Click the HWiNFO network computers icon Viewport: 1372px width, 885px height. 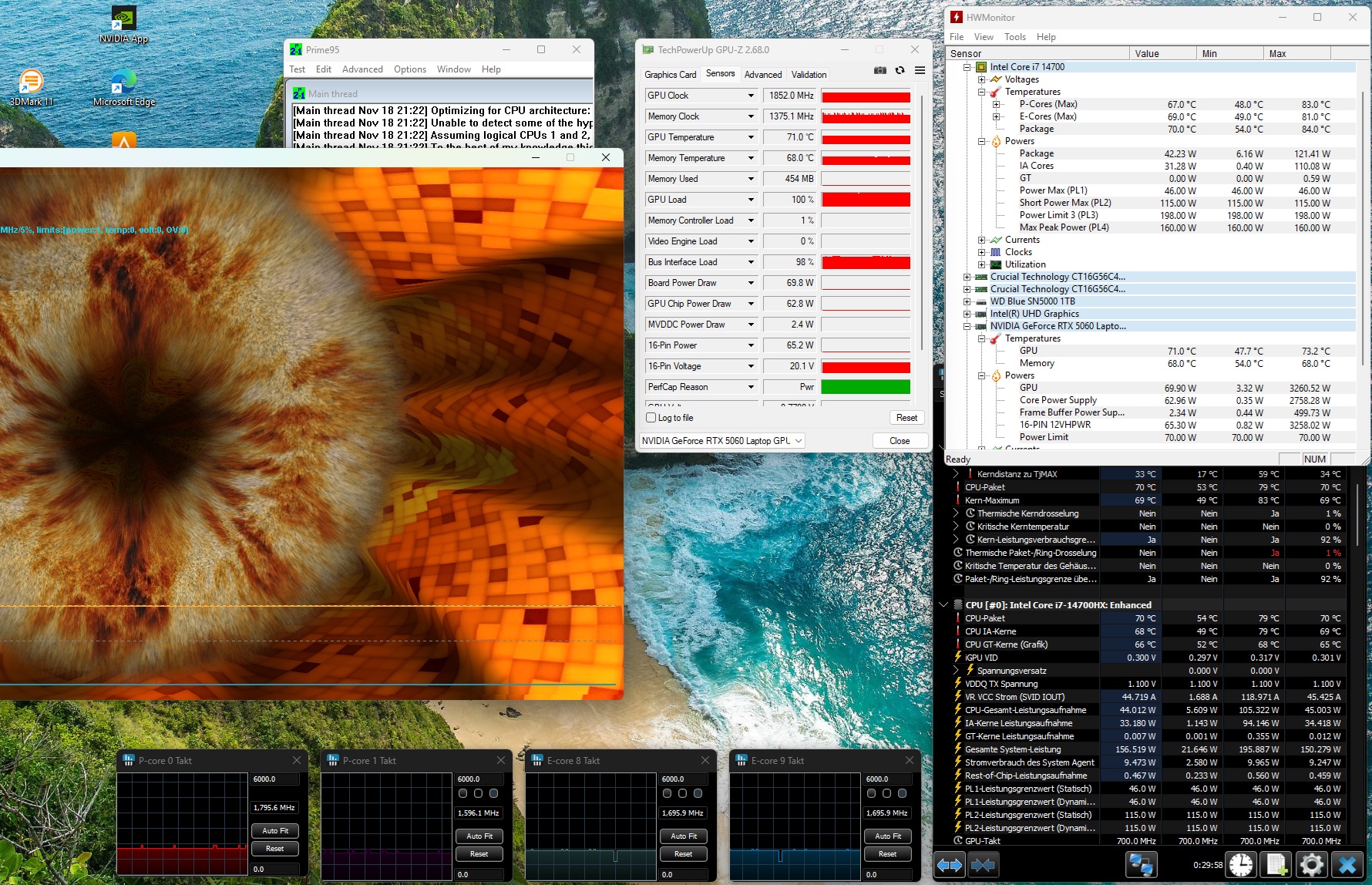point(1141,865)
